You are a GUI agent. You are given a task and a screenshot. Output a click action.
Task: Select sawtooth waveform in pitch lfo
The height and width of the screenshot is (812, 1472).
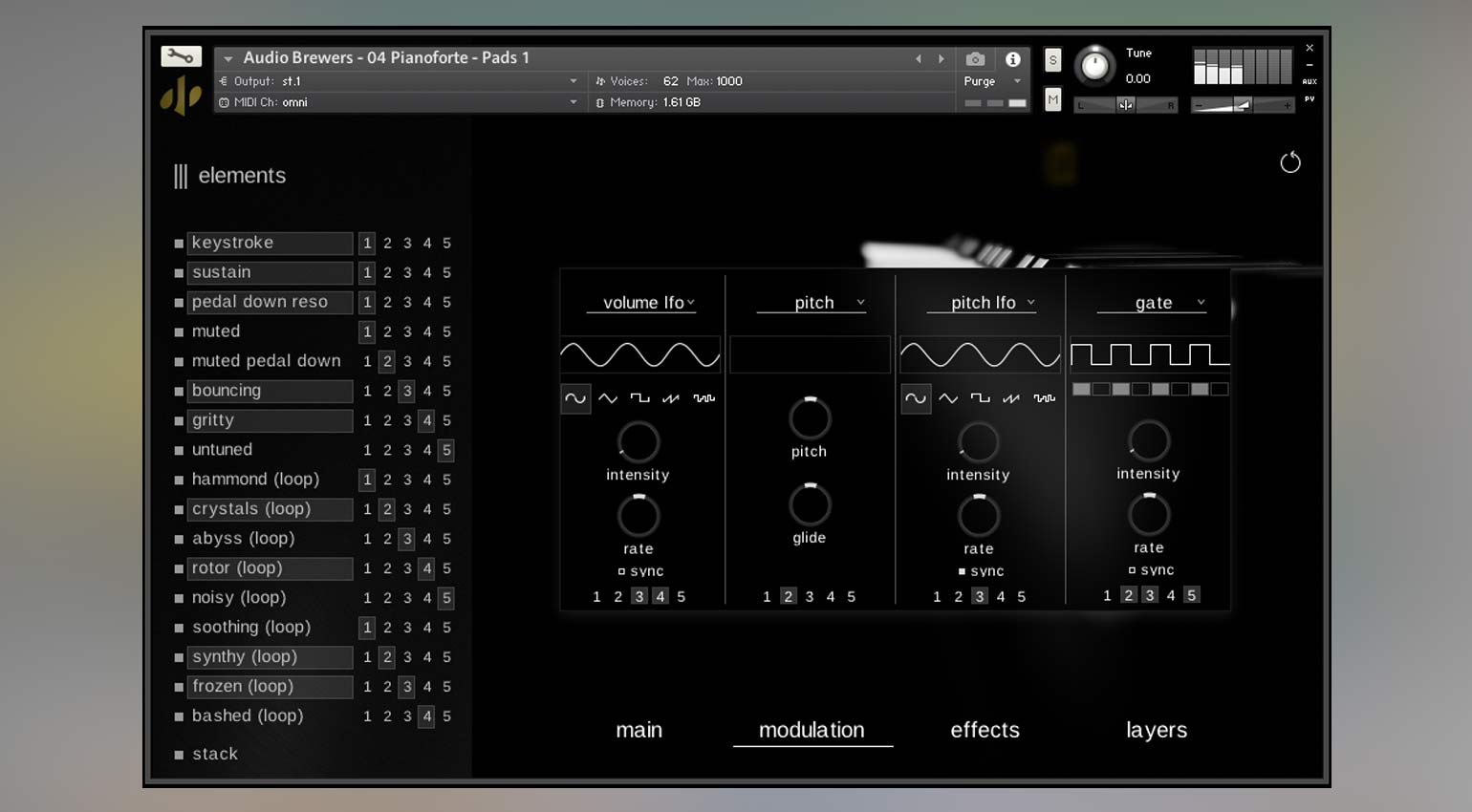click(1011, 398)
